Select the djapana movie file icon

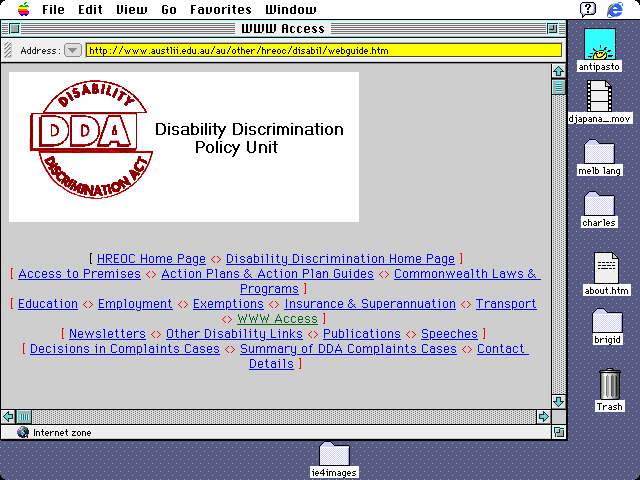coord(599,97)
